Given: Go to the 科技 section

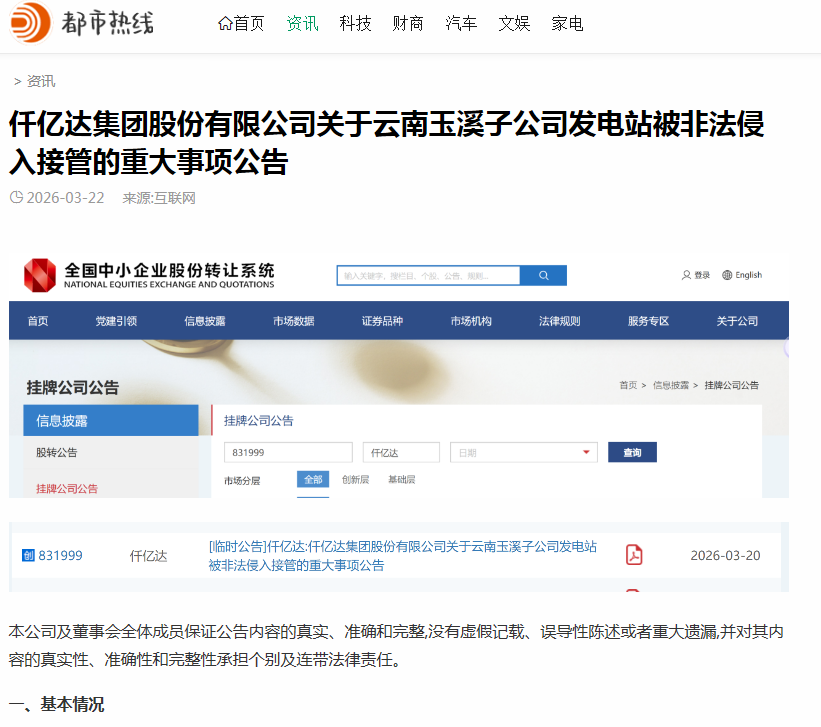Looking at the screenshot, I should (355, 24).
